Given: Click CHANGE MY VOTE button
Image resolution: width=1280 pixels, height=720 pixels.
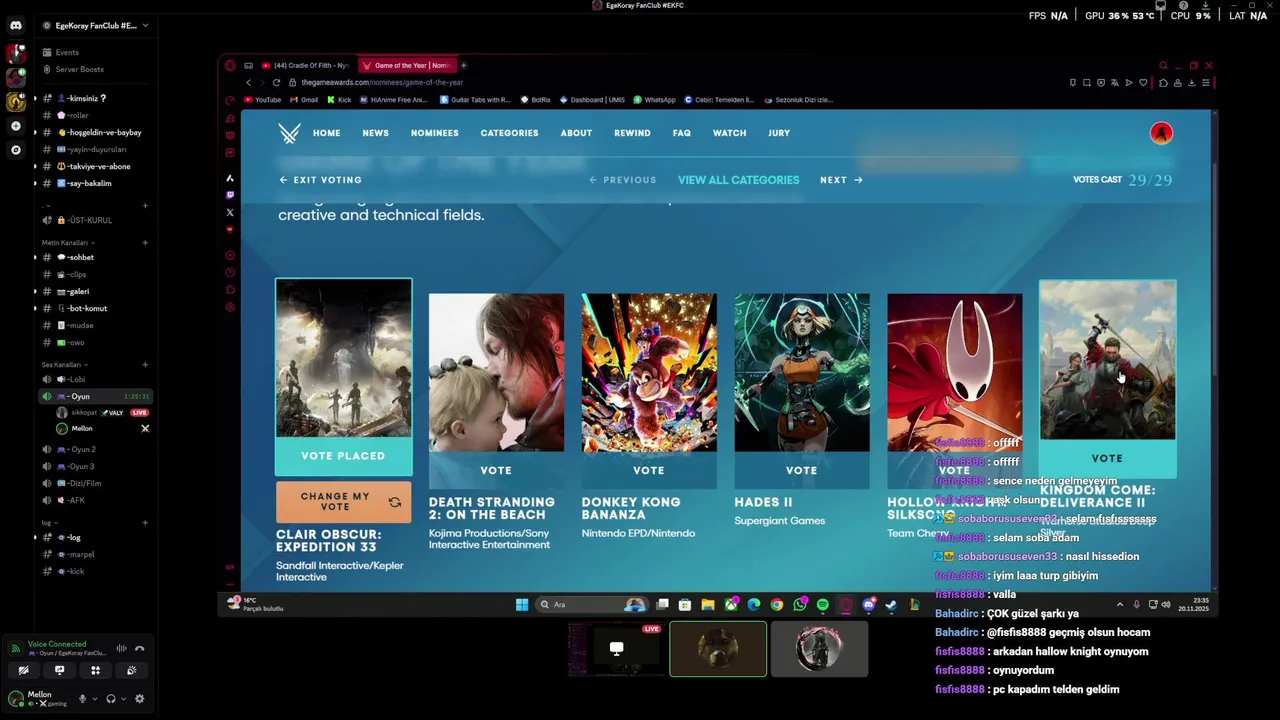Looking at the screenshot, I should click(x=344, y=502).
